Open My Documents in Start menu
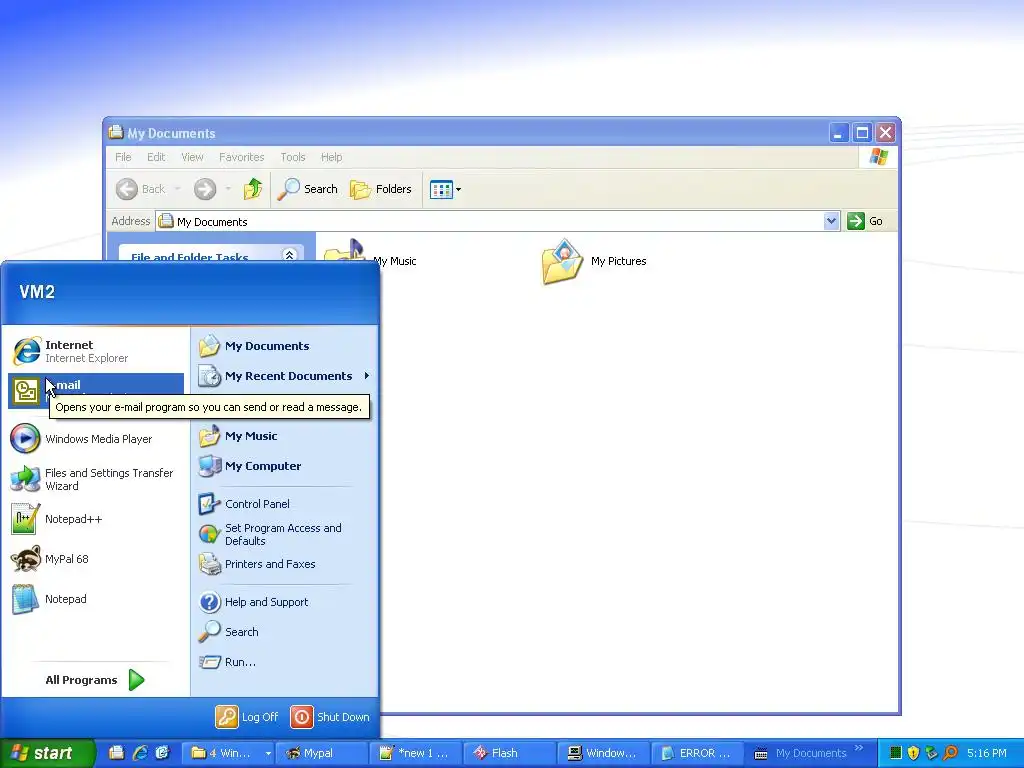The image size is (1024, 768). [x=285, y=346]
